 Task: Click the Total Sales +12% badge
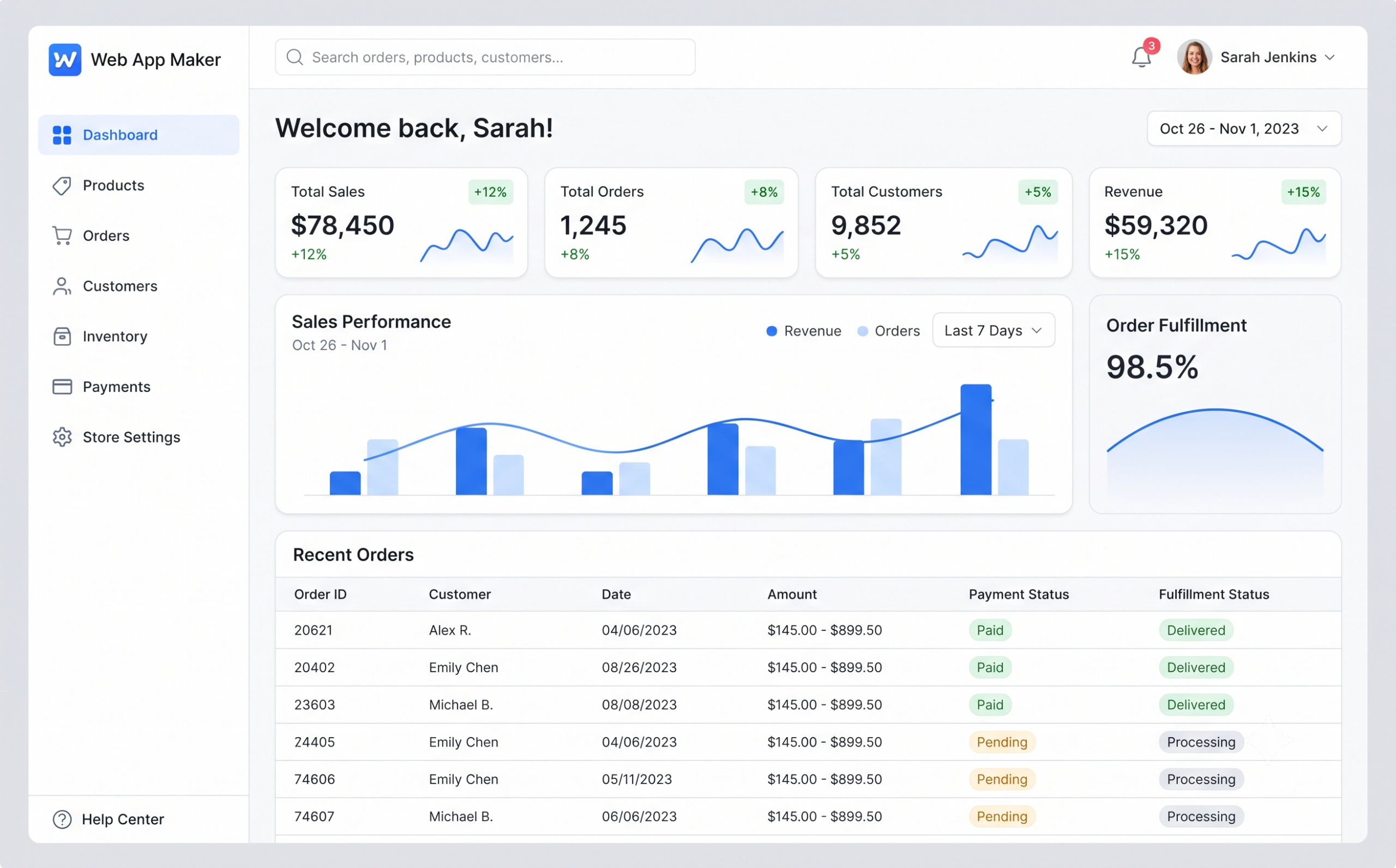(490, 192)
